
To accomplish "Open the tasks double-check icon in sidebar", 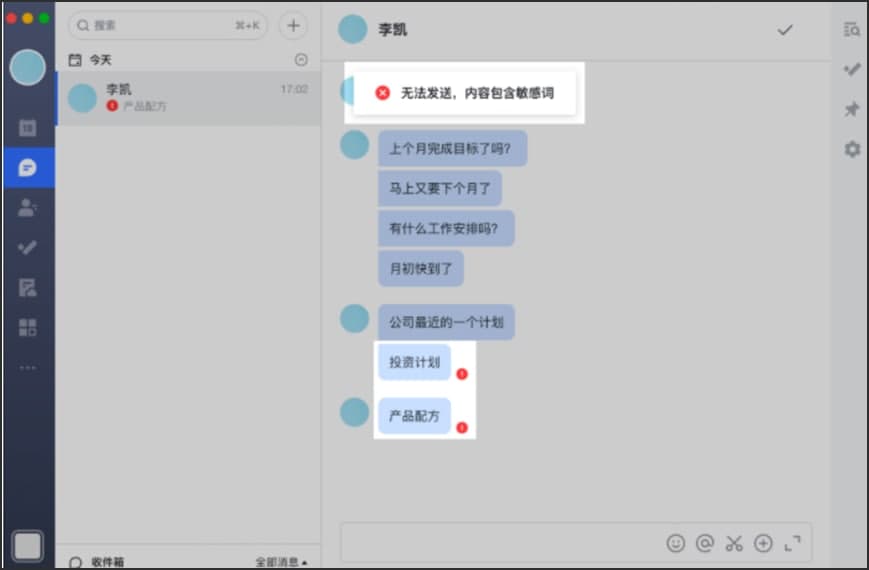I will tap(28, 247).
